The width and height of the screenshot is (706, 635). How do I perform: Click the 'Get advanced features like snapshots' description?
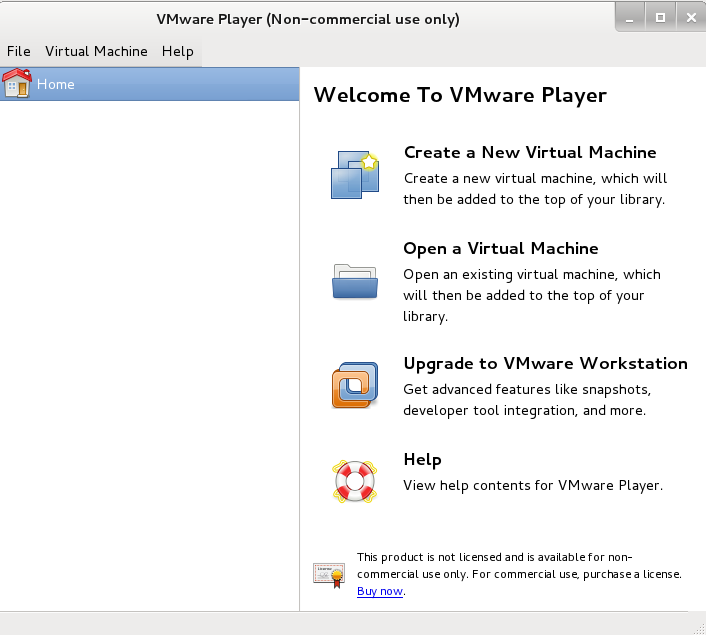tap(527, 400)
